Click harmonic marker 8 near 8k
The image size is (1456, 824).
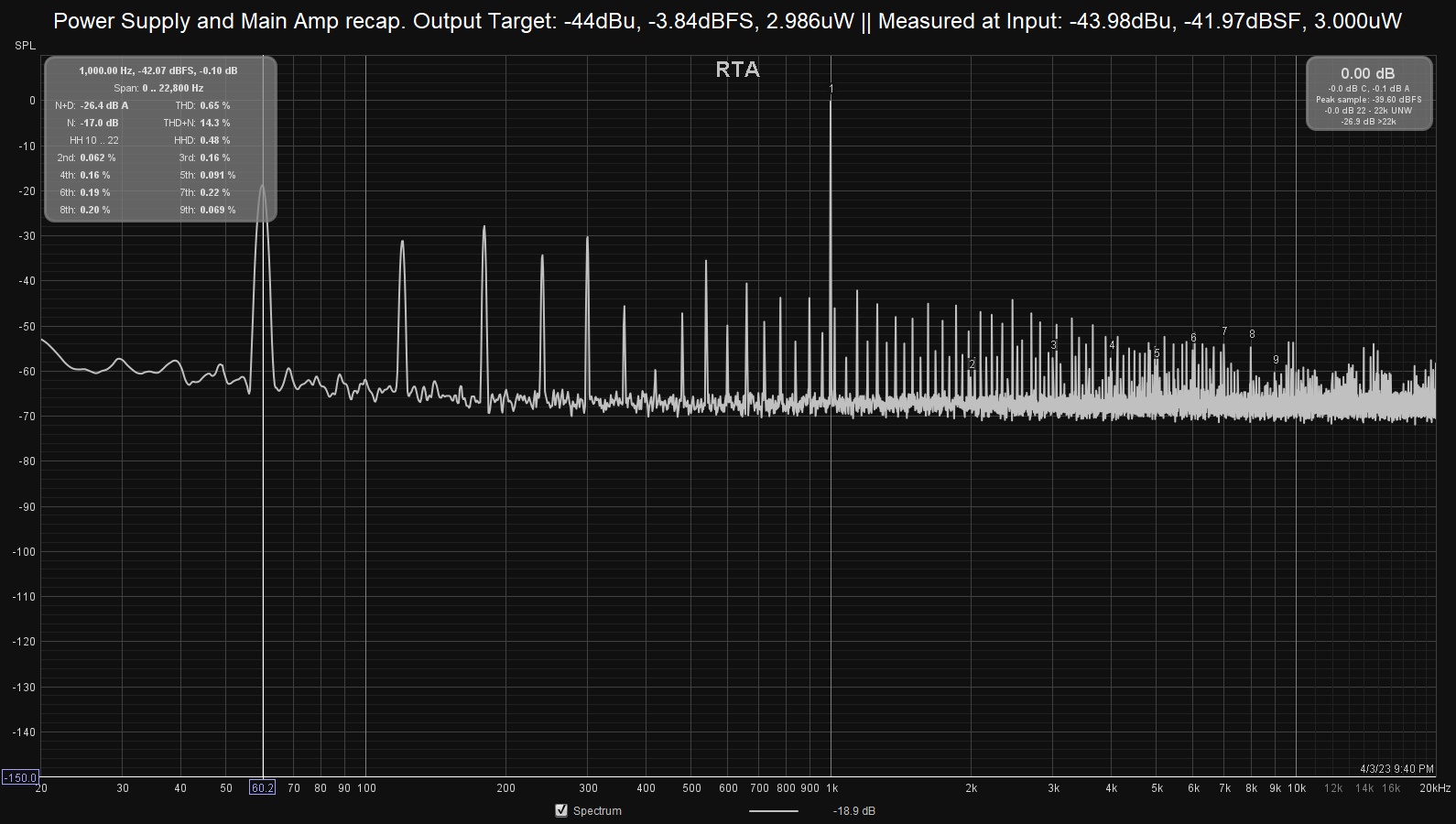tap(1252, 334)
